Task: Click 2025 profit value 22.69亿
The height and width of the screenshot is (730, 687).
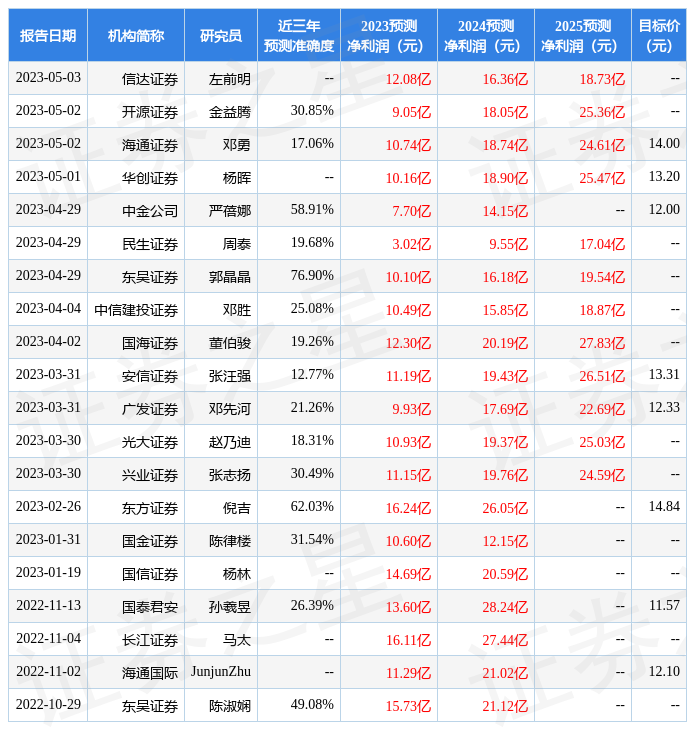Action: click(602, 409)
